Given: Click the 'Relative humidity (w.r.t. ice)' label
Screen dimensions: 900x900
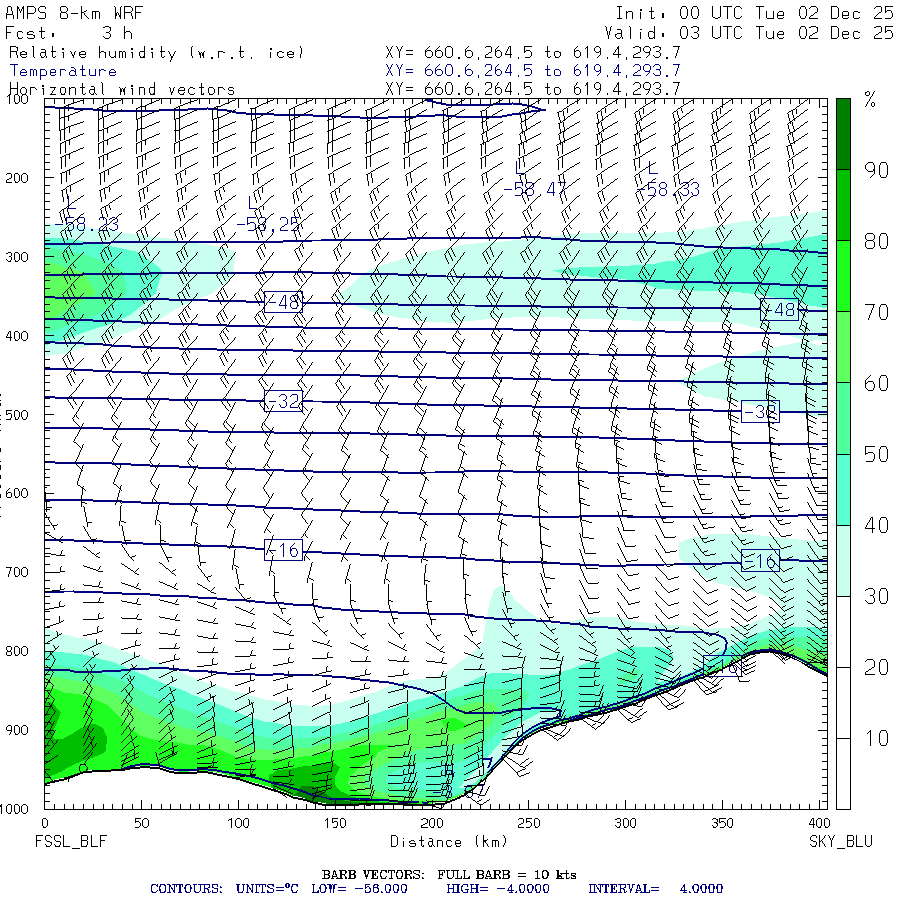Looking at the screenshot, I should (156, 53).
